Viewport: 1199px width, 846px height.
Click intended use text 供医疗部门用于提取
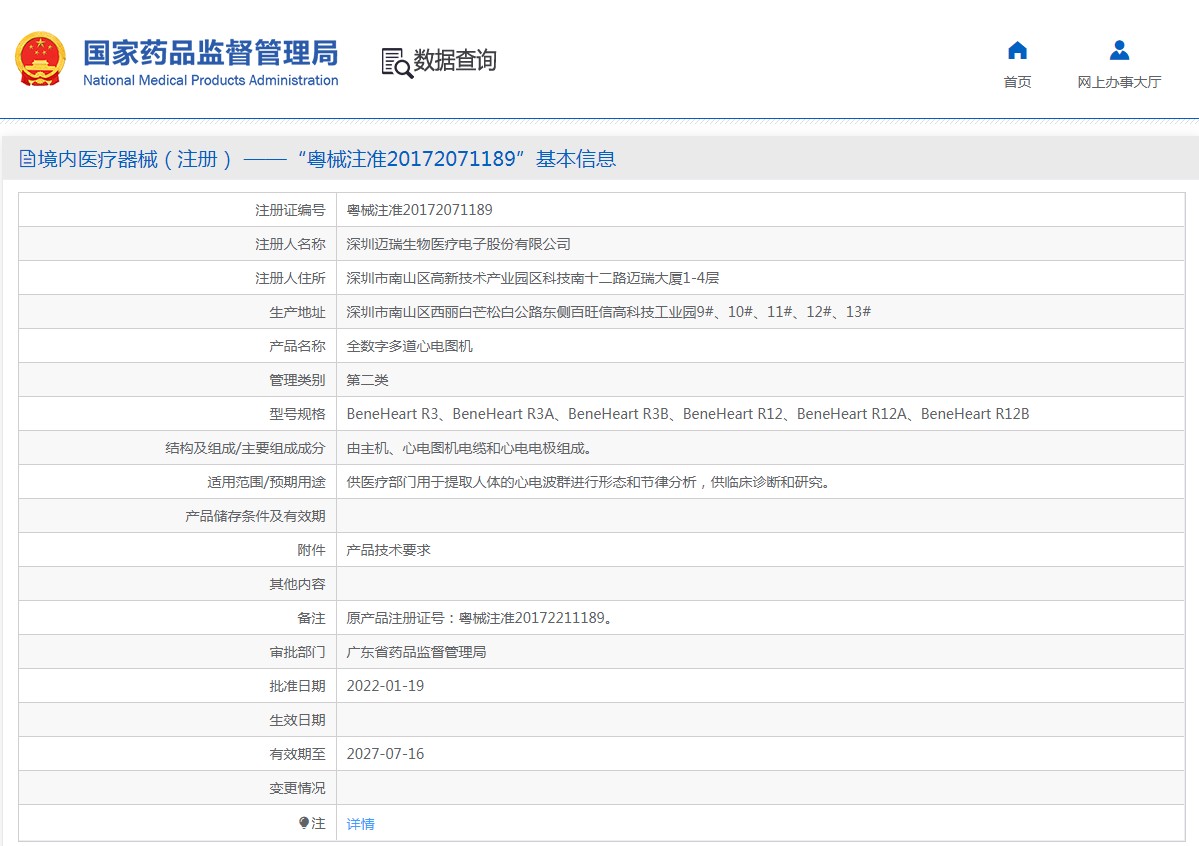(588, 482)
